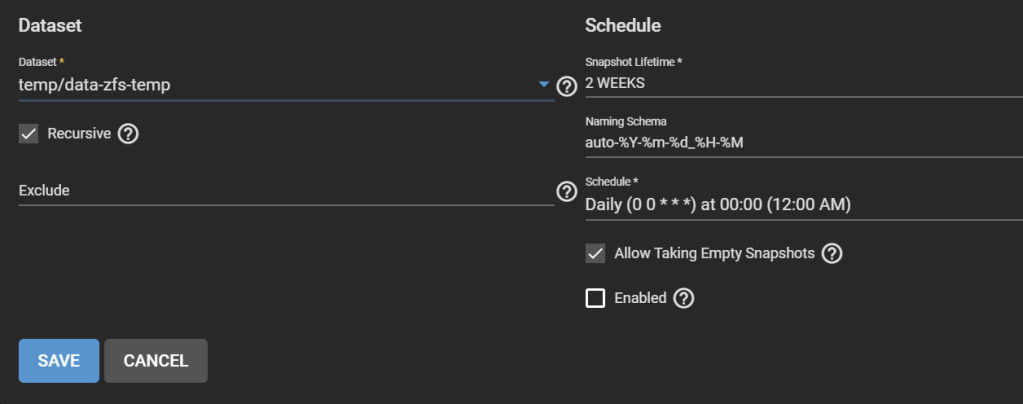Viewport: 1023px width, 404px height.
Task: Open help icon beside the Exclude field
Action: click(x=567, y=191)
